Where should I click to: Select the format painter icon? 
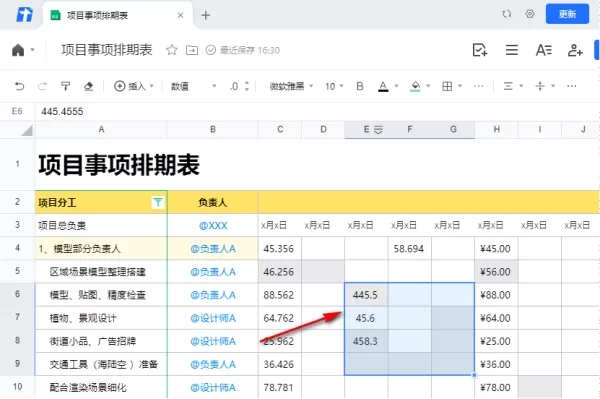(65, 86)
